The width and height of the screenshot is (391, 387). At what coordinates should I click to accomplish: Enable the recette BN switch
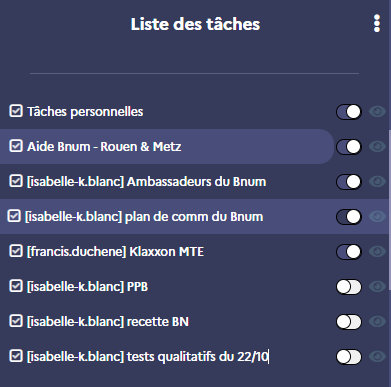(x=349, y=322)
